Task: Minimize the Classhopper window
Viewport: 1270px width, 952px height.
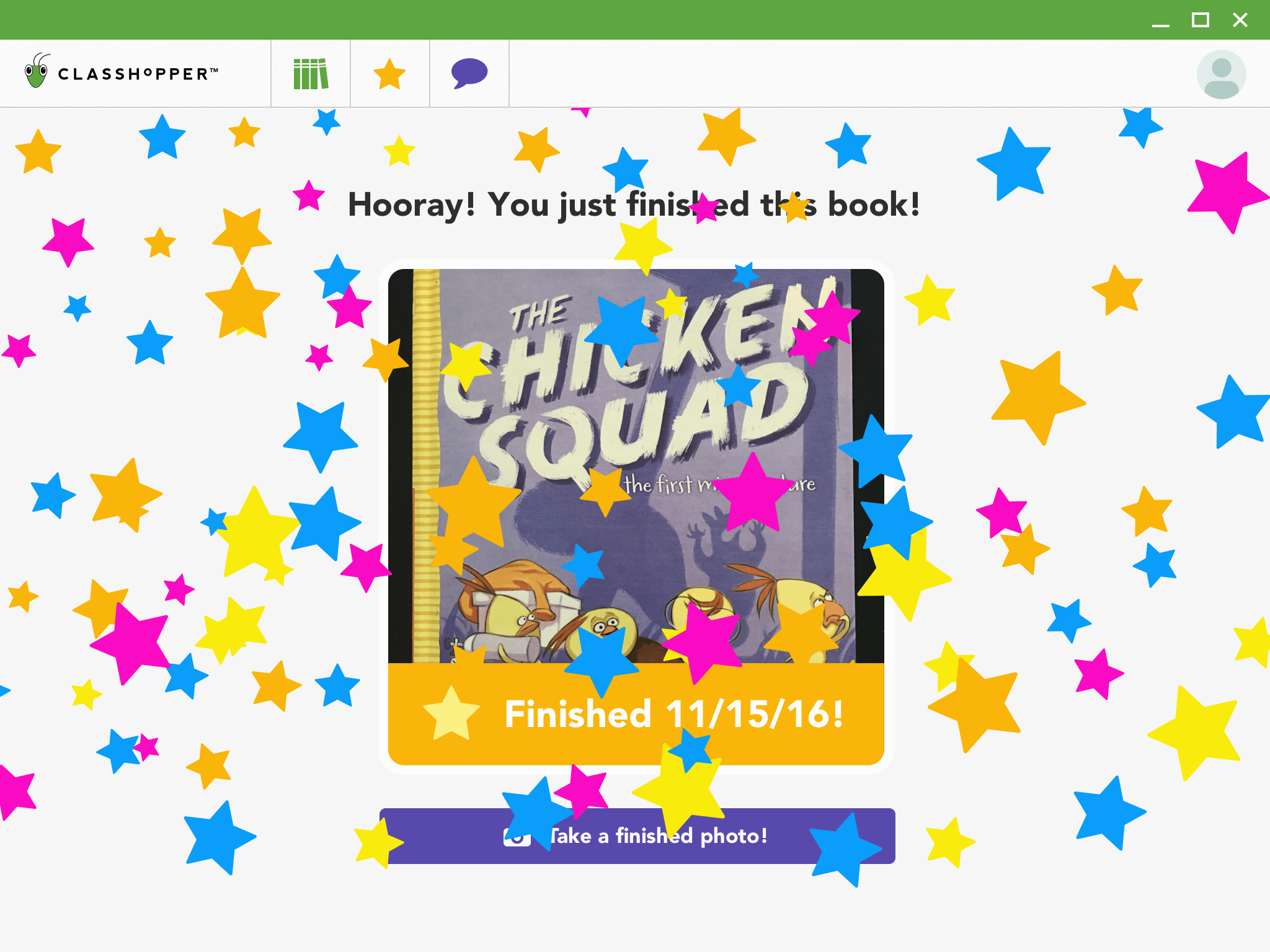Action: pyautogui.click(x=1161, y=20)
